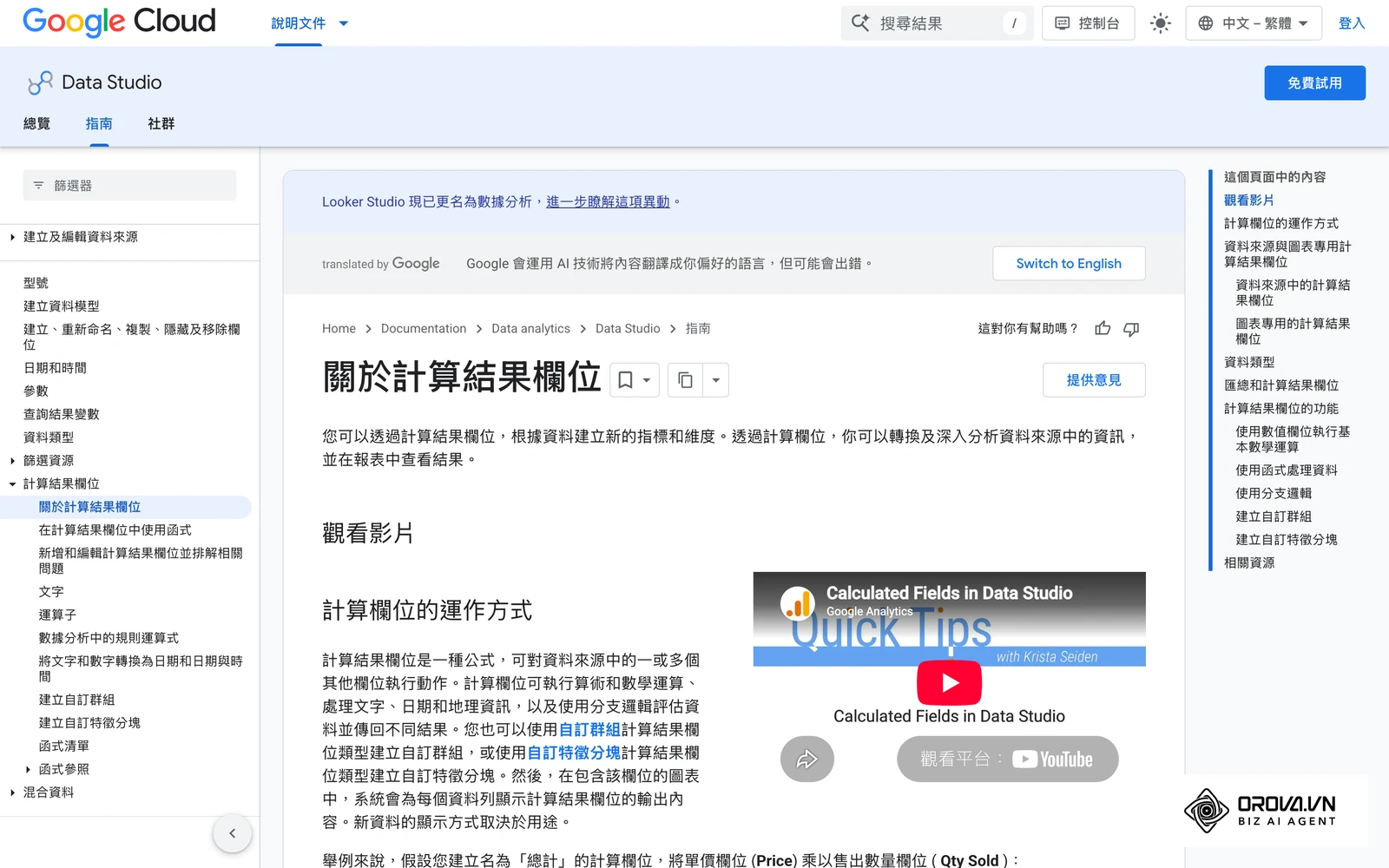The width and height of the screenshot is (1389, 868).
Task: Select the 指南 tab
Action: (x=99, y=124)
